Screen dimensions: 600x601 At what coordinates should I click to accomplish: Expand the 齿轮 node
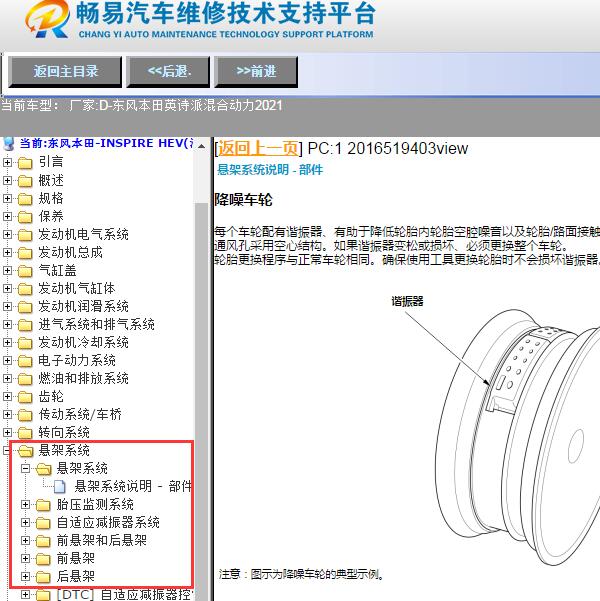(7, 397)
